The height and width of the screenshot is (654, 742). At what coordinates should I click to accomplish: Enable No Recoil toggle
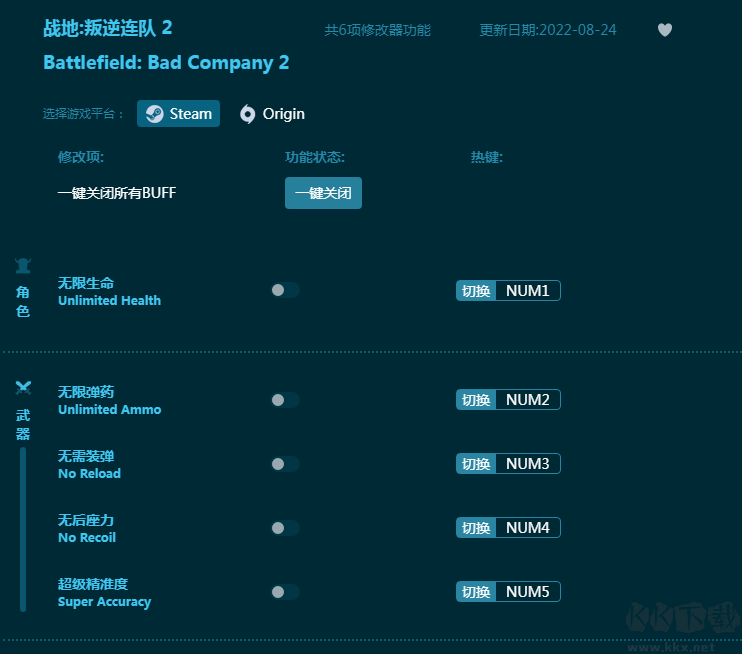(x=284, y=528)
